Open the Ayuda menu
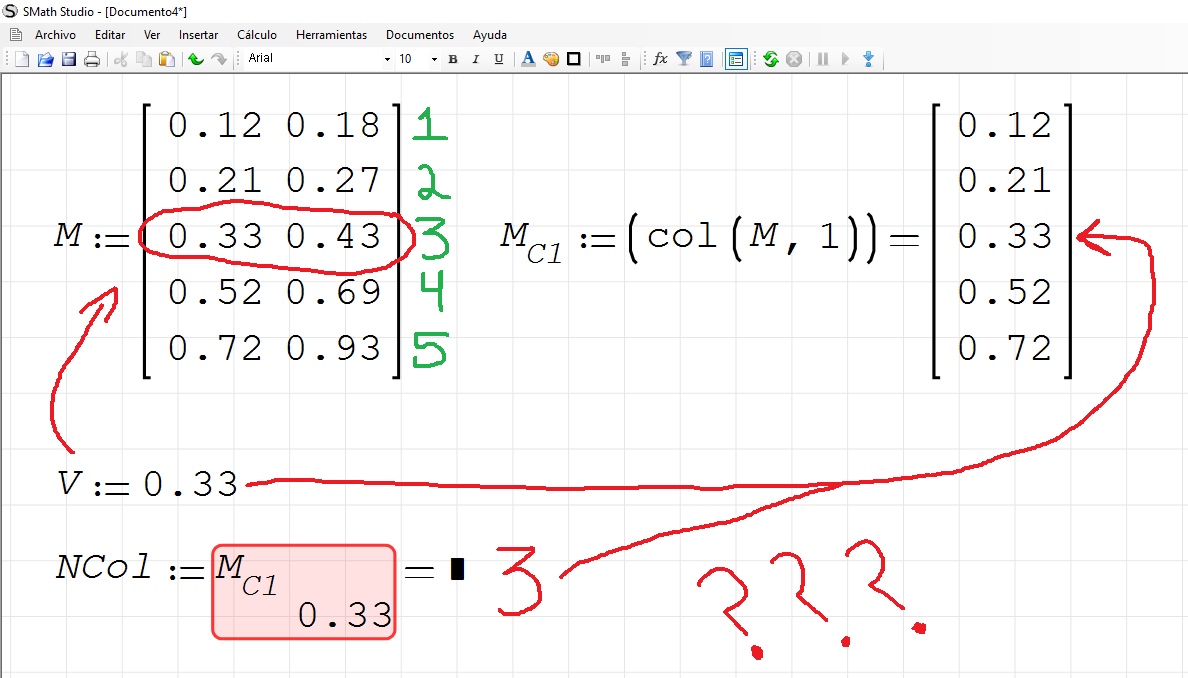Viewport: 1188px width, 678px height. [x=489, y=35]
